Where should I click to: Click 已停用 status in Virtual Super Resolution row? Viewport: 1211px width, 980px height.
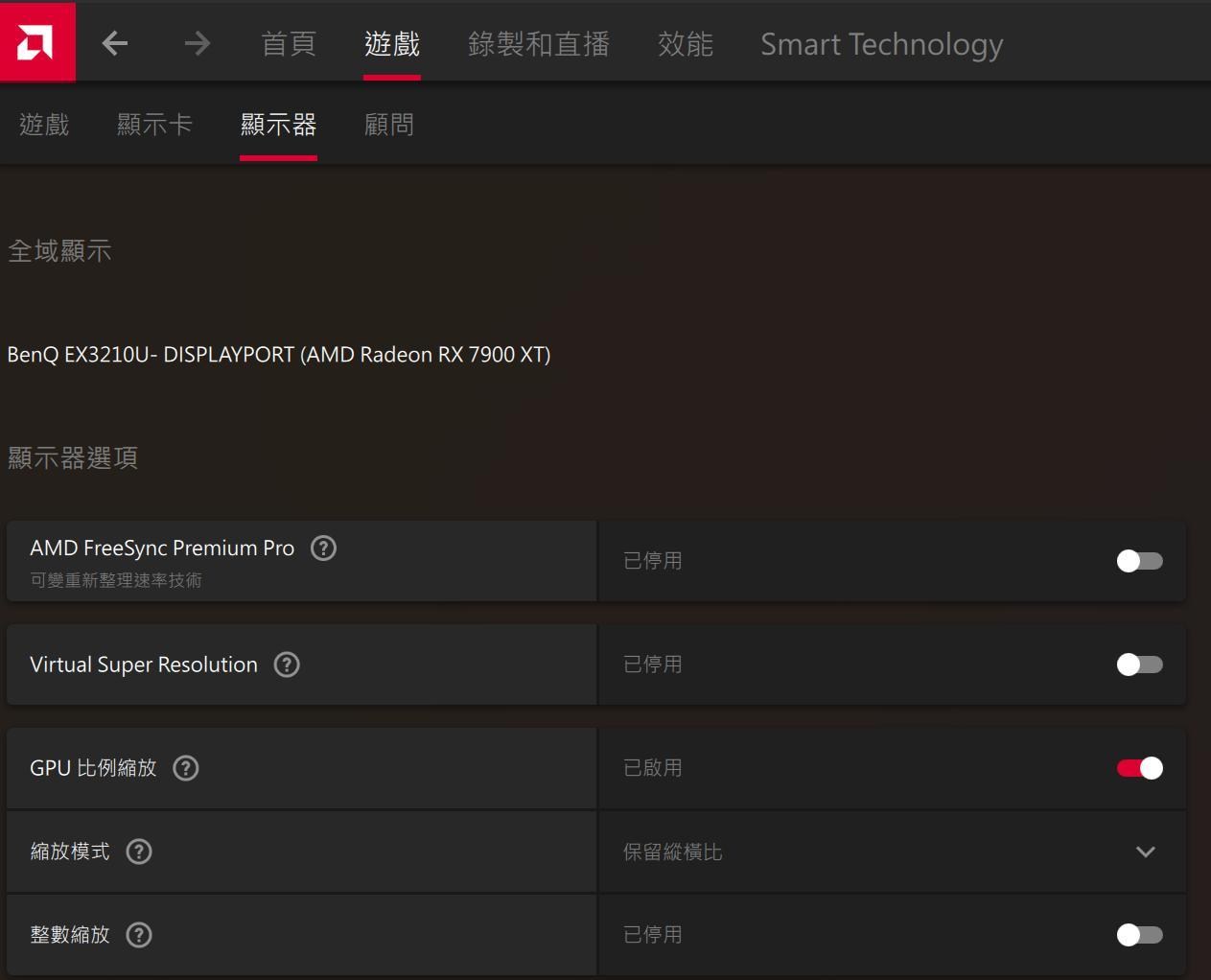653,665
